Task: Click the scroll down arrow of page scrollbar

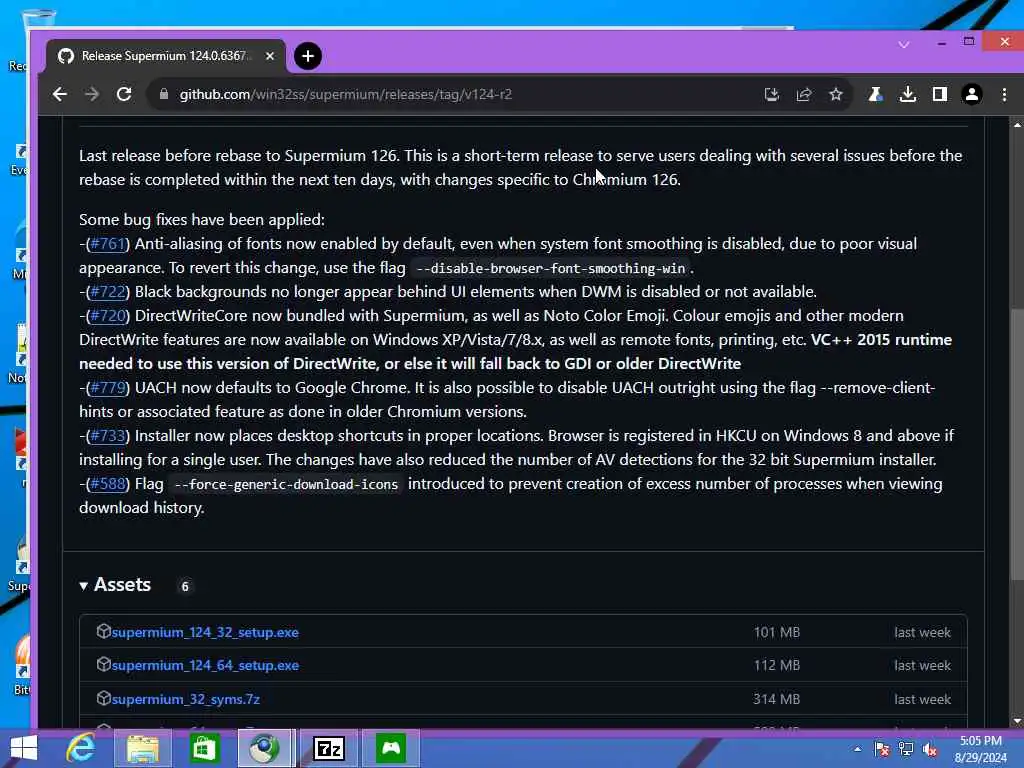Action: pyautogui.click(x=1017, y=721)
